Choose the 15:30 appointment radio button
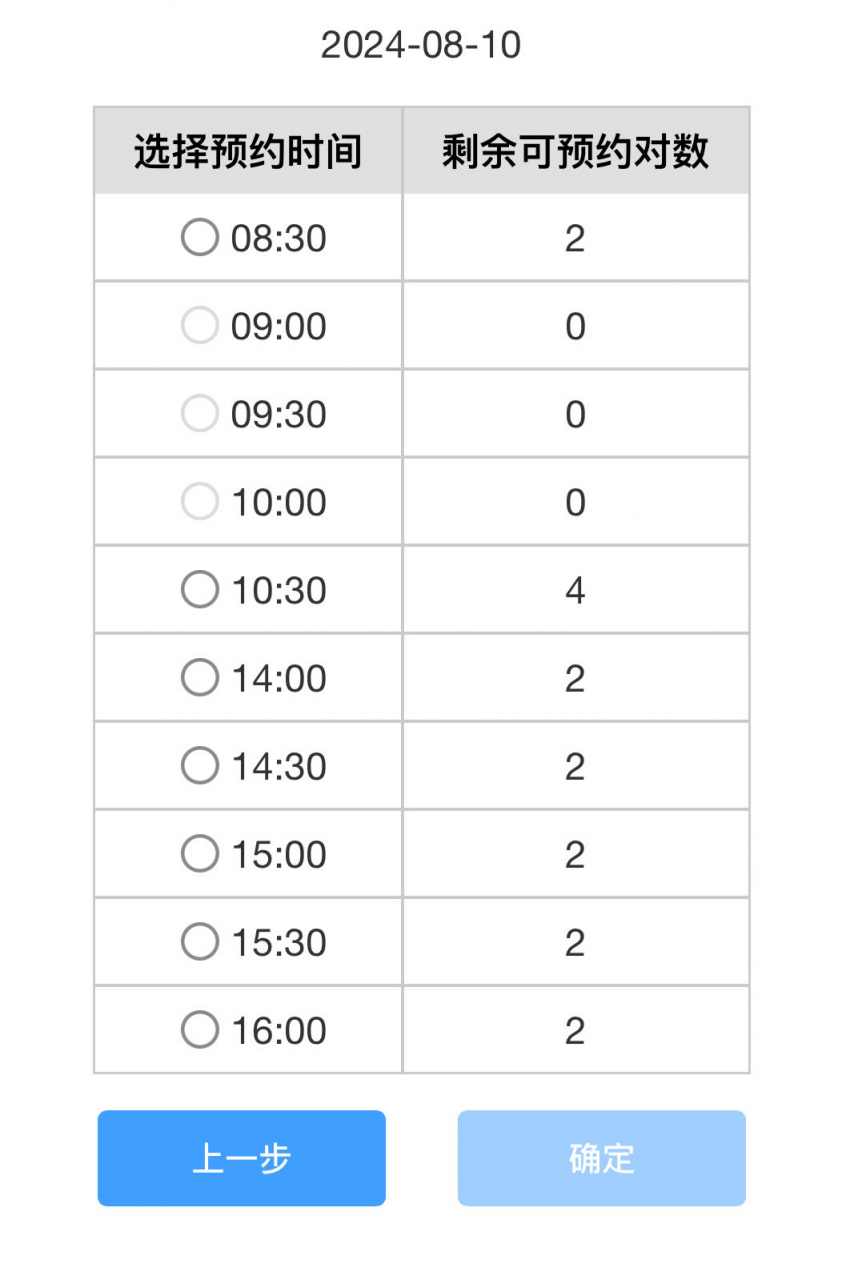Screen dimensions: 850x1284 pos(200,942)
